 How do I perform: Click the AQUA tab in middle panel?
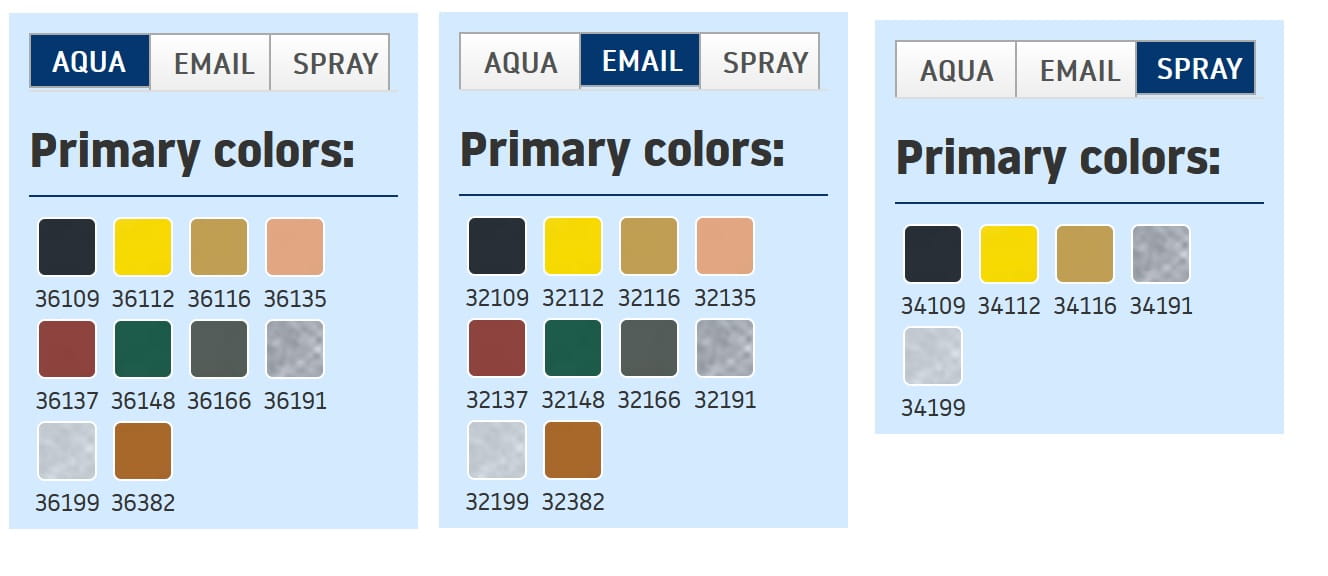click(520, 62)
